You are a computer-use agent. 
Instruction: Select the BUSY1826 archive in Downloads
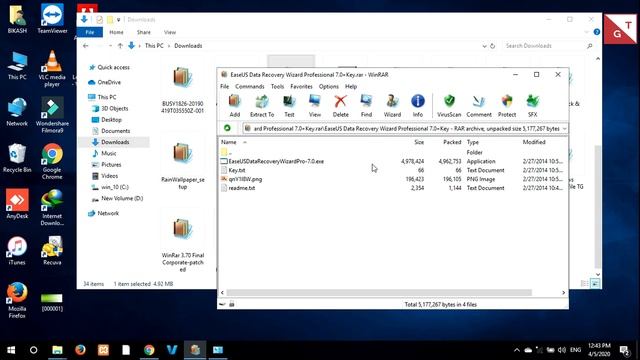coord(182,90)
